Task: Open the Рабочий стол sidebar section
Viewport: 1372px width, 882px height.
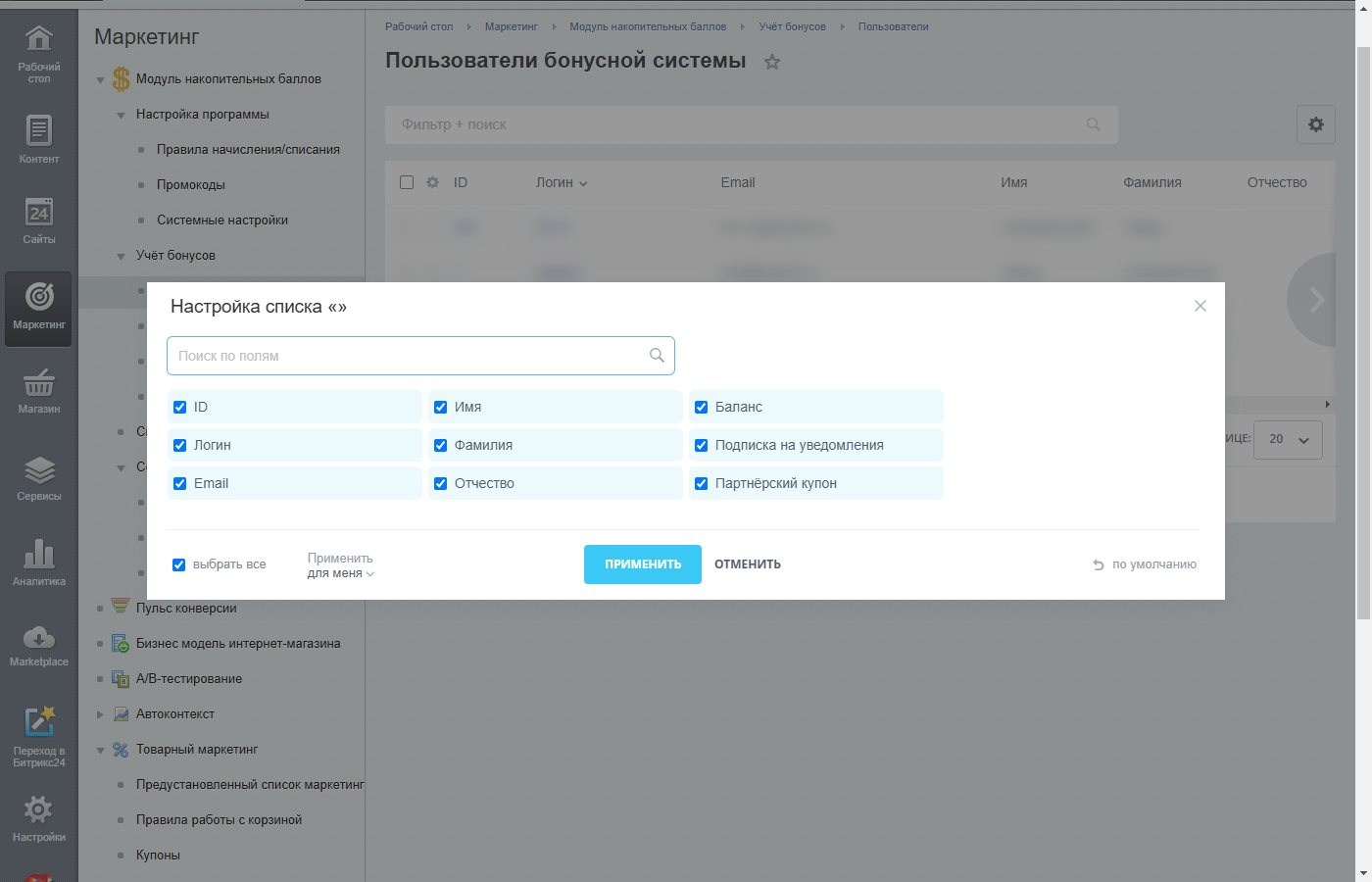Action: tap(39, 54)
